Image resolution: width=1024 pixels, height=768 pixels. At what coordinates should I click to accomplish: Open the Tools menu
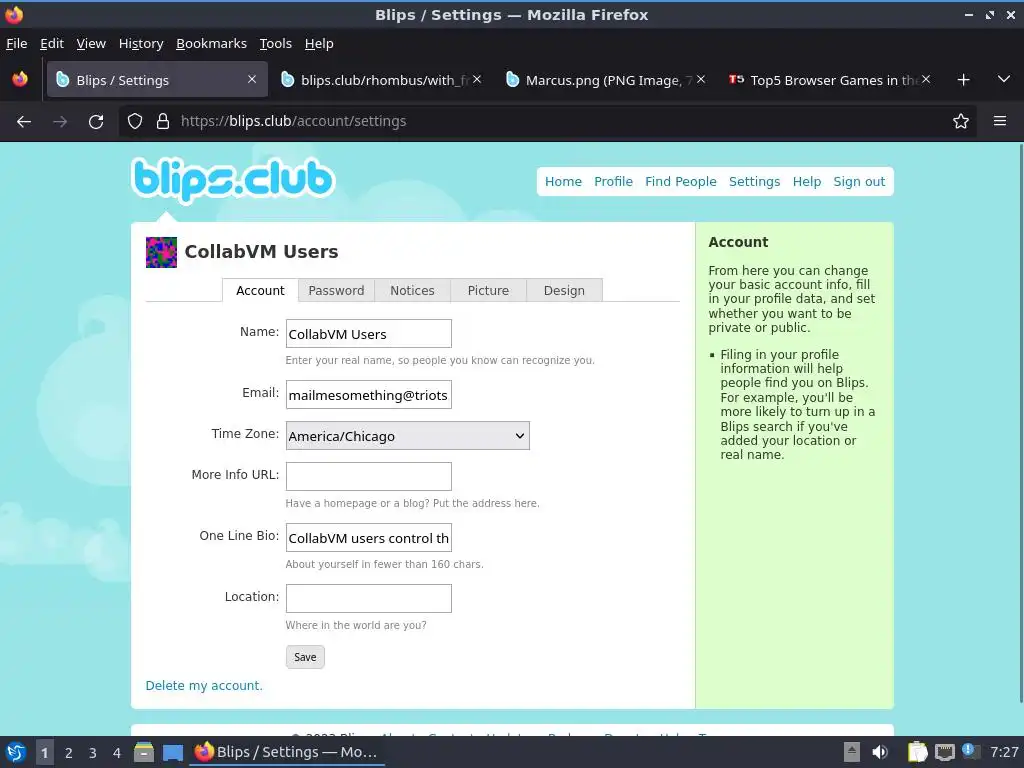click(276, 44)
